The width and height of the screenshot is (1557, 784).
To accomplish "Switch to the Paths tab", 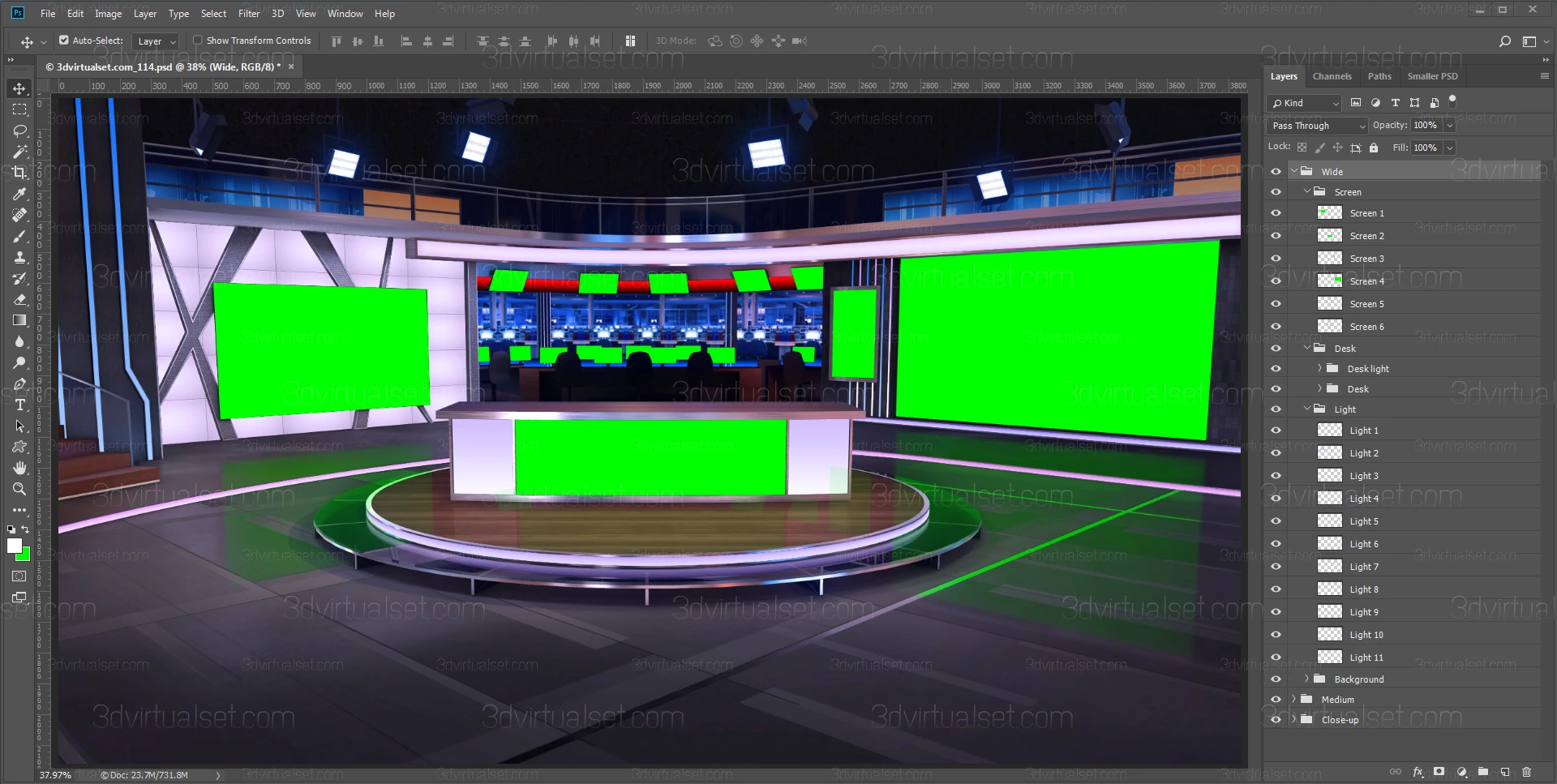I will tap(1379, 76).
